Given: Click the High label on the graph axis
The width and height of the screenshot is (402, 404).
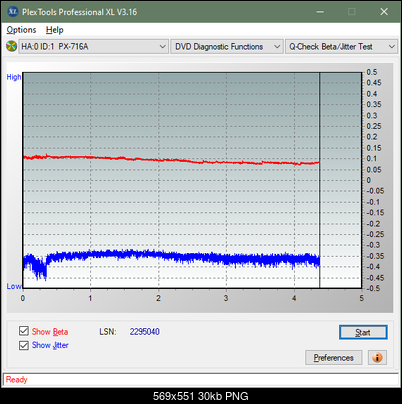Looking at the screenshot, I should 14,77.
